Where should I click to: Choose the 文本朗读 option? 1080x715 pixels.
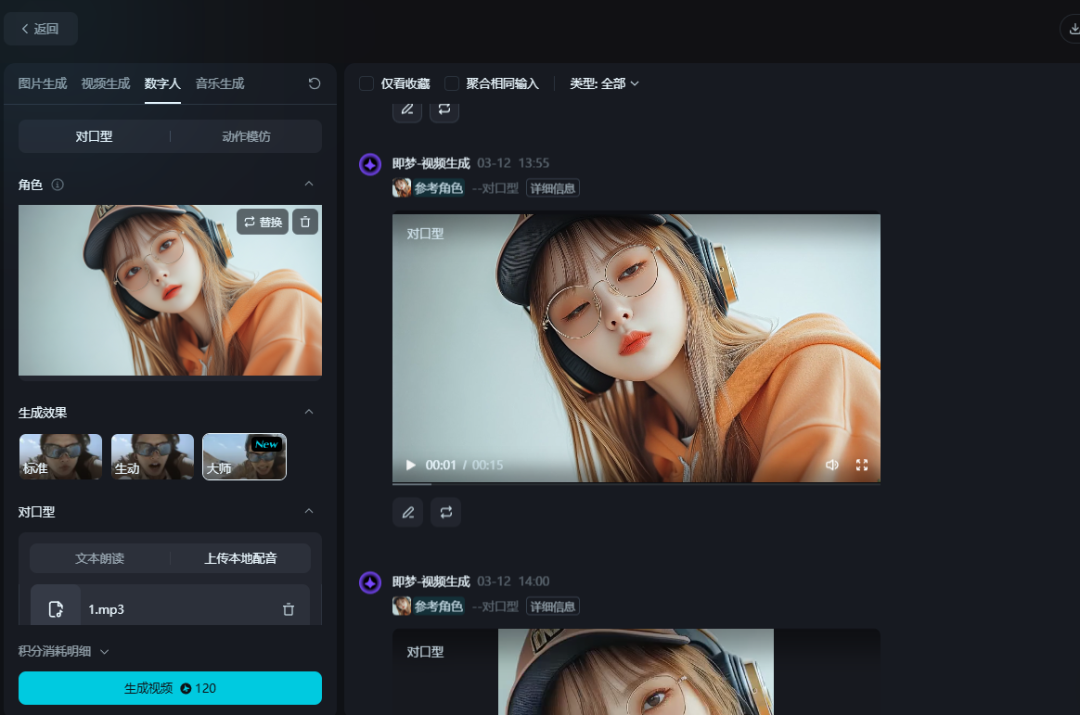click(x=100, y=559)
